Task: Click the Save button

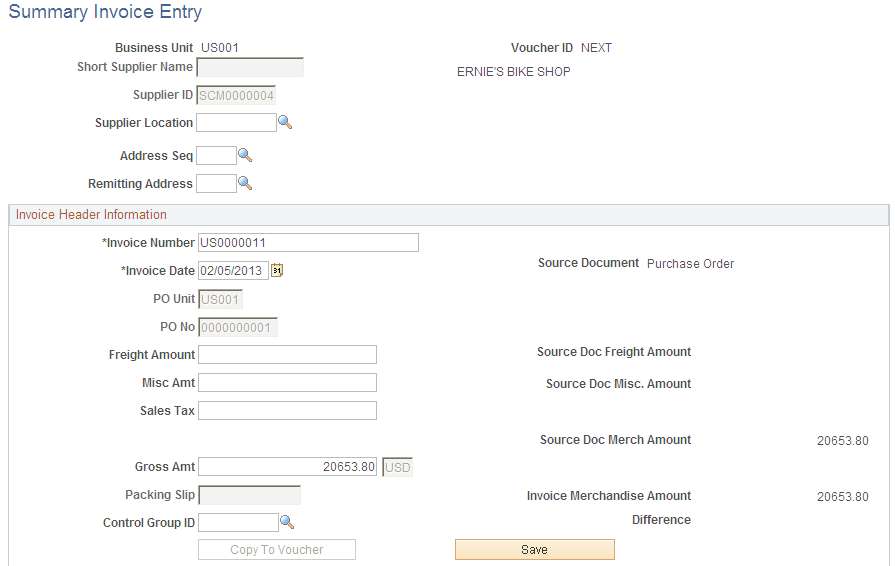Action: [535, 549]
